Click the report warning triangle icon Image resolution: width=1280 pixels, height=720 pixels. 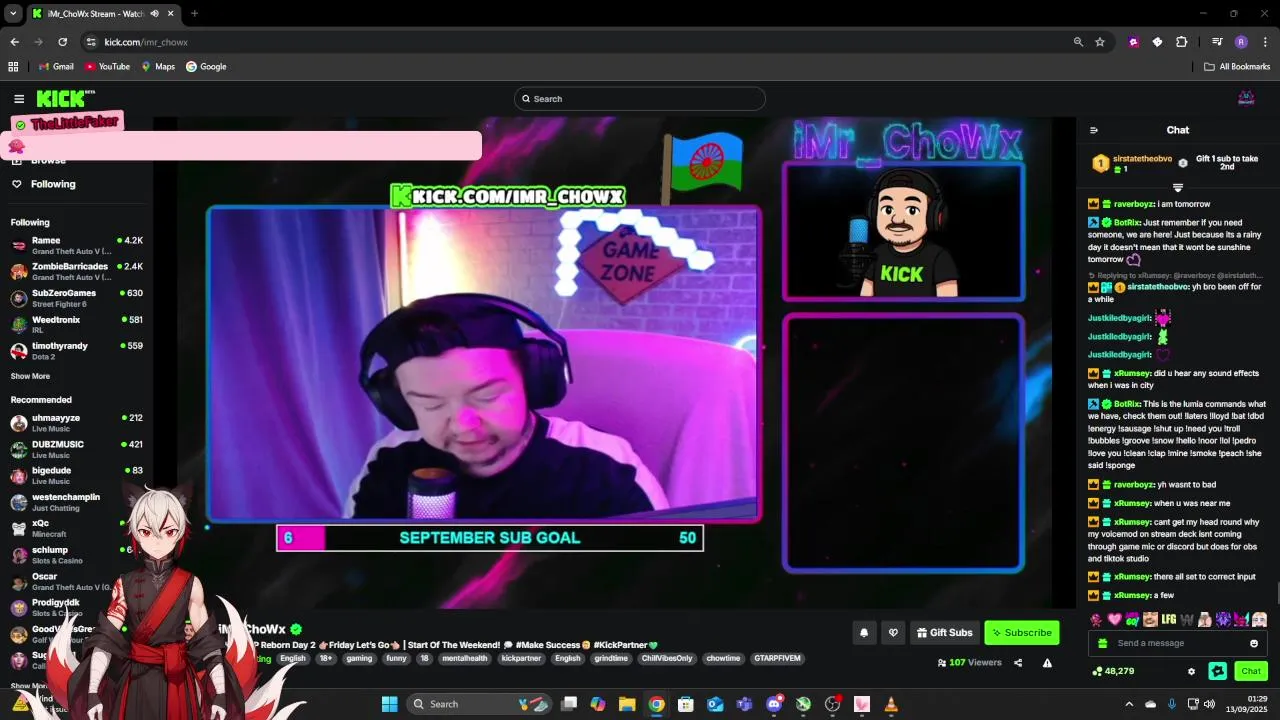point(1047,662)
